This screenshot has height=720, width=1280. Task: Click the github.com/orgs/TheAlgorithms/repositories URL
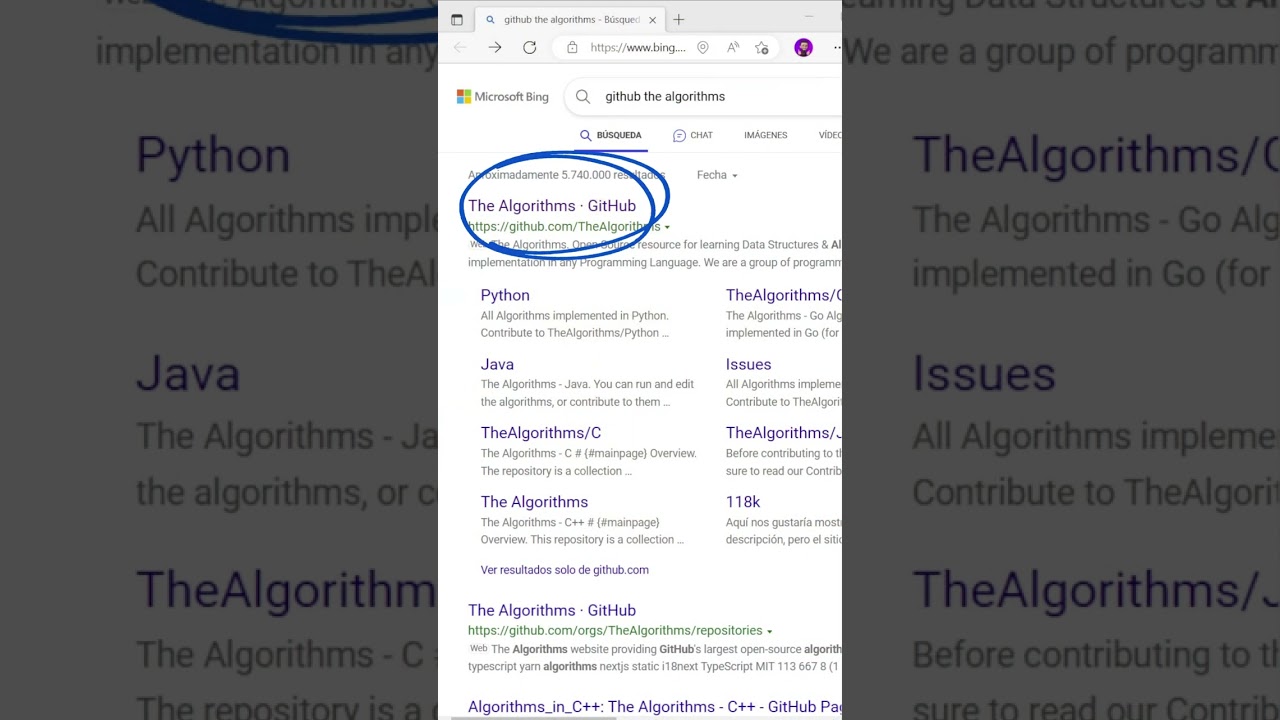[615, 631]
